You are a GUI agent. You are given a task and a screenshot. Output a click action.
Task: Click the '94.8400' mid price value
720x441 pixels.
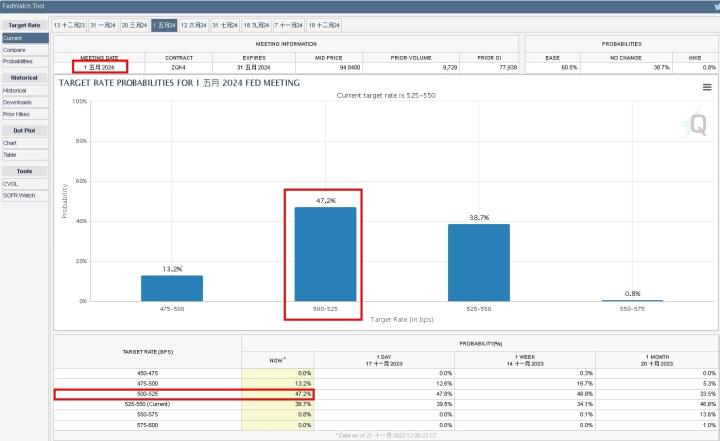tap(350, 68)
